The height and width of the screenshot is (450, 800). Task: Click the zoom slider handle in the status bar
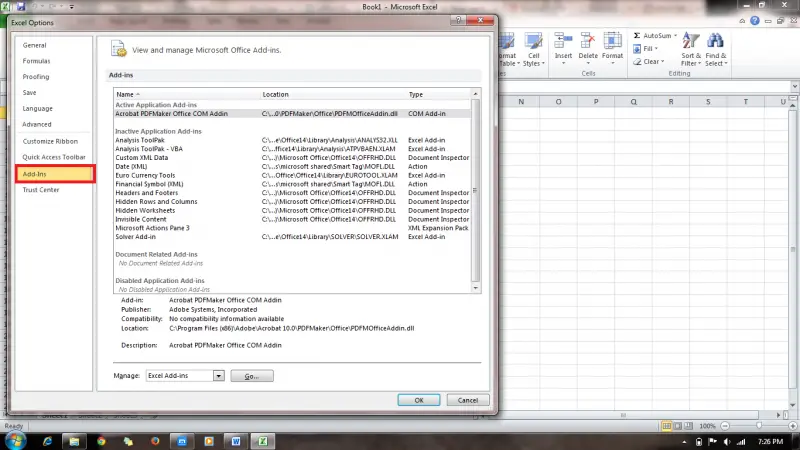click(x=759, y=426)
